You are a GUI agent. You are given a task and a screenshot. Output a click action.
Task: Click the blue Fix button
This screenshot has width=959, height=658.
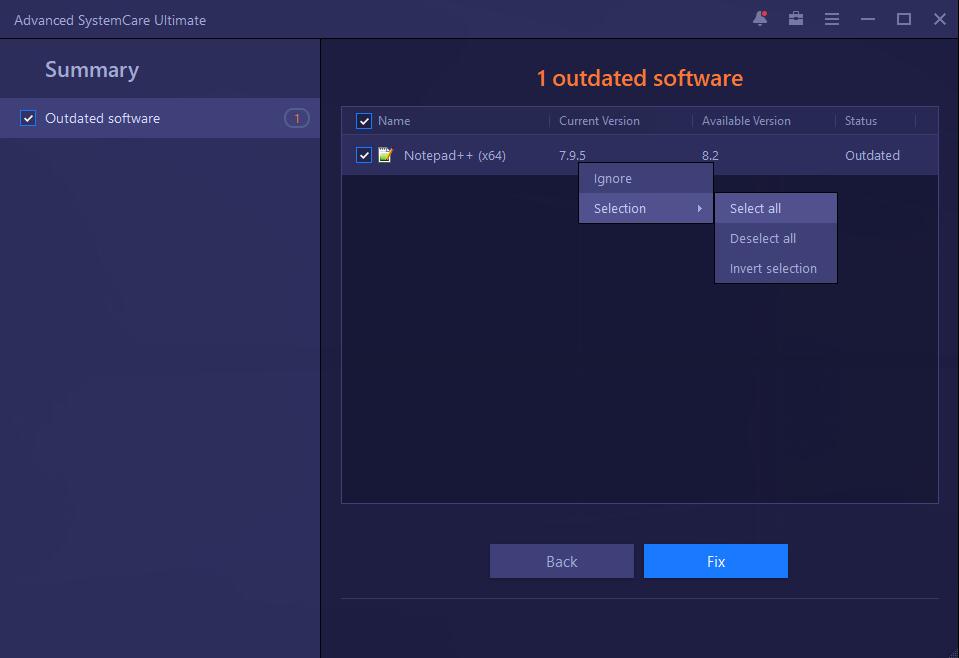[716, 561]
